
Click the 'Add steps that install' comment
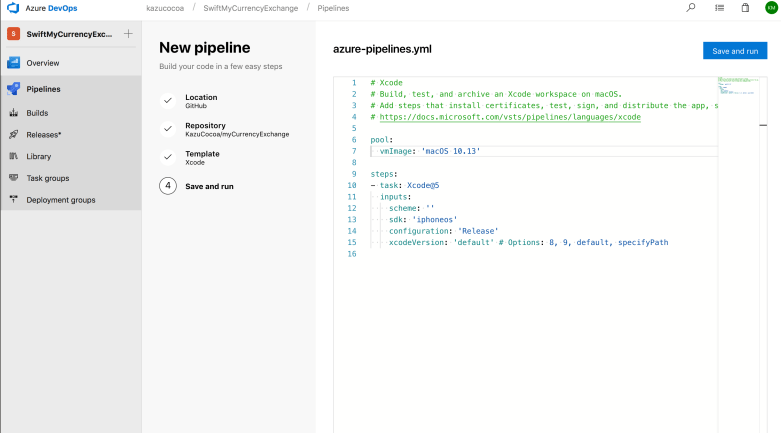pos(544,106)
